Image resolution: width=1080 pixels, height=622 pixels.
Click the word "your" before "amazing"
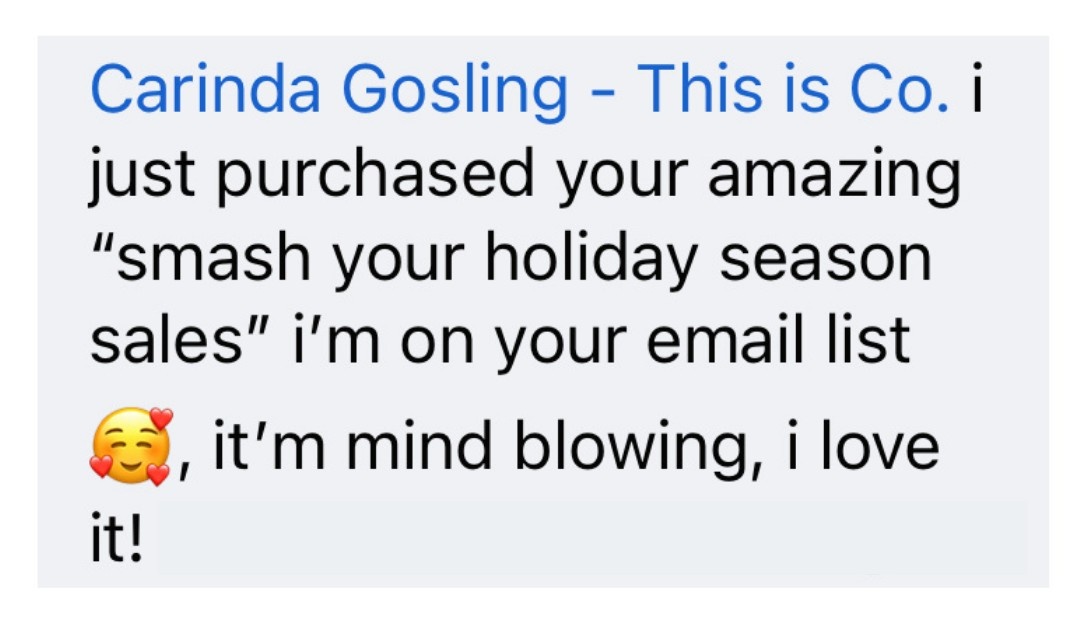(621, 180)
